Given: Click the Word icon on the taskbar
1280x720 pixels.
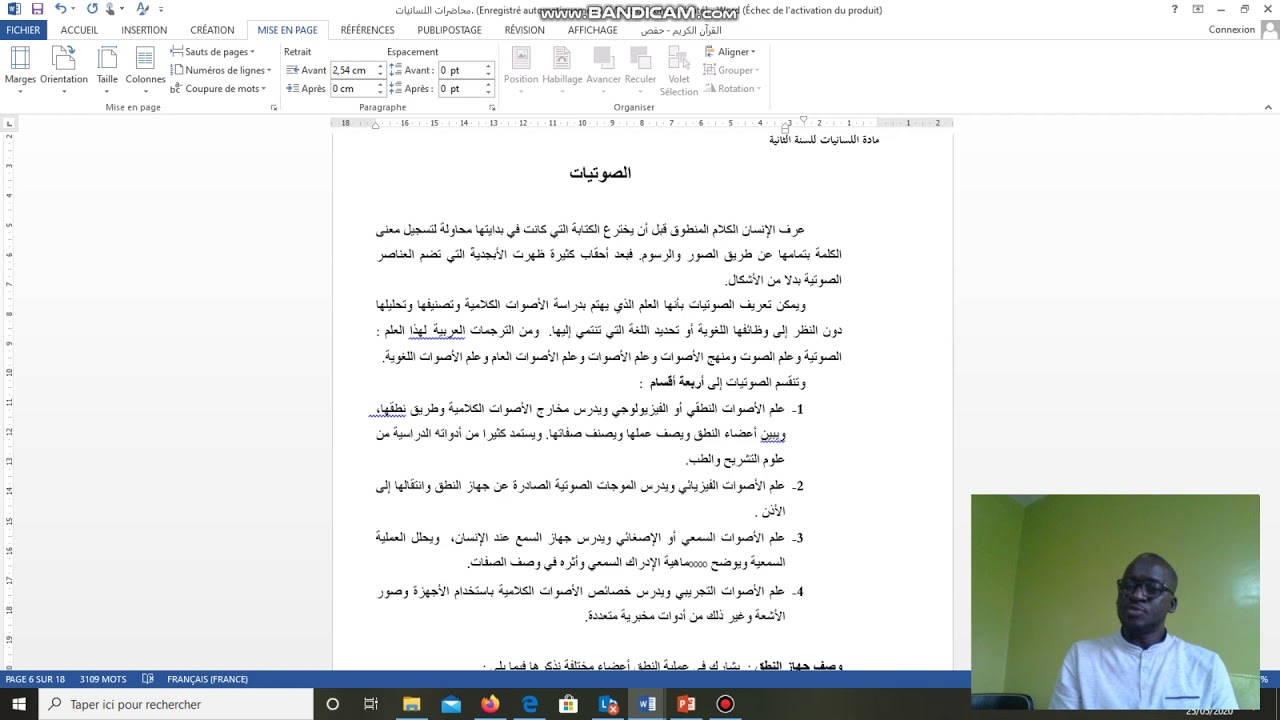Looking at the screenshot, I should click(647, 704).
